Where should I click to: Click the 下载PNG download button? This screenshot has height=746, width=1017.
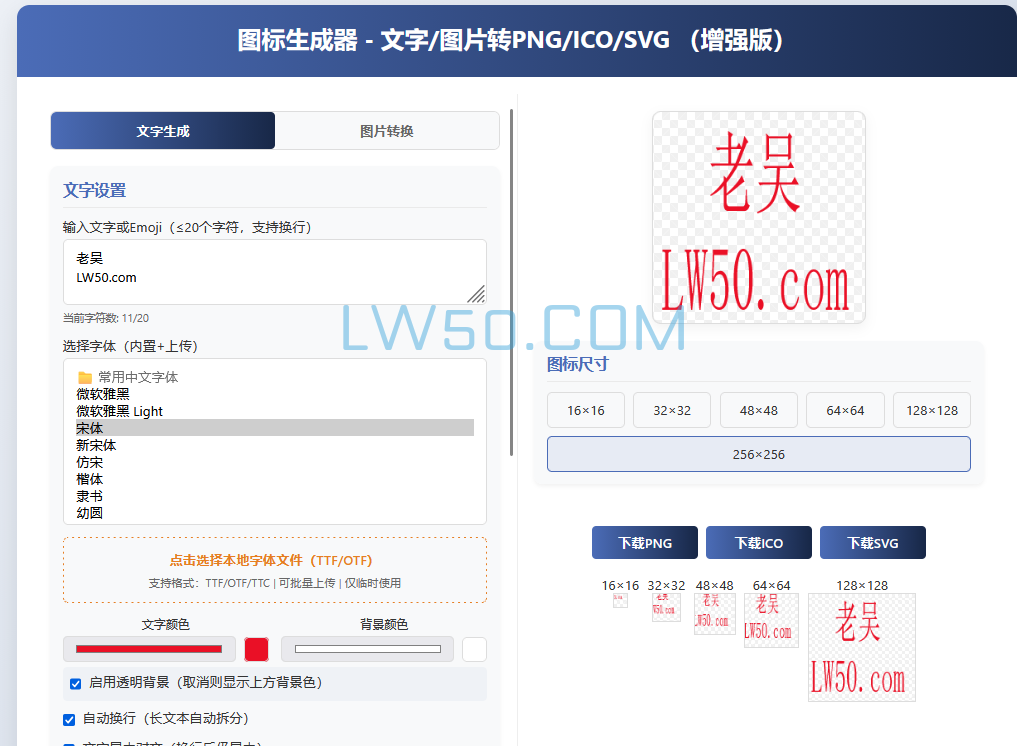[x=645, y=542]
